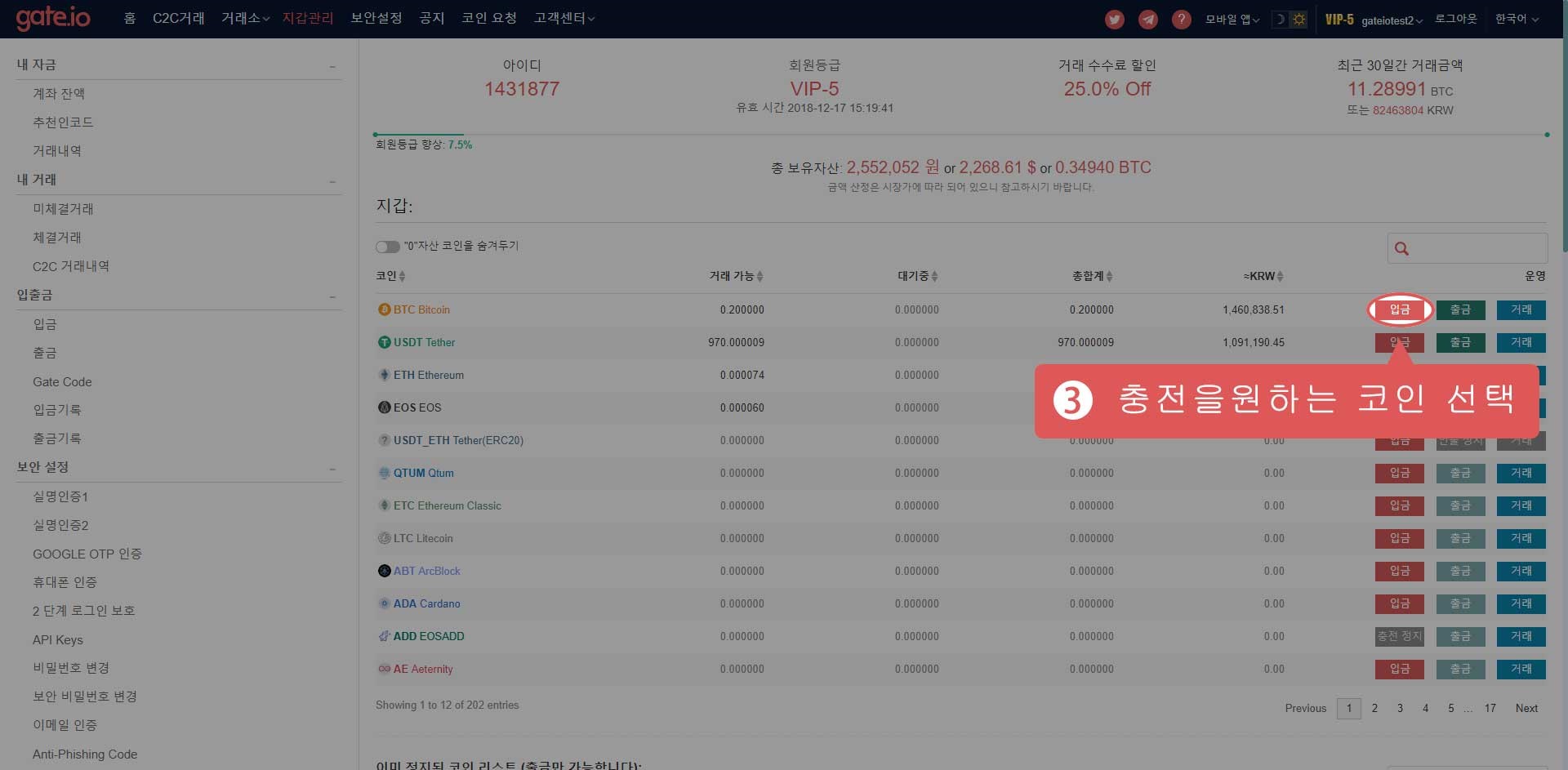
Task: Collapse the 내 거래 sidebar section
Action: click(x=332, y=181)
